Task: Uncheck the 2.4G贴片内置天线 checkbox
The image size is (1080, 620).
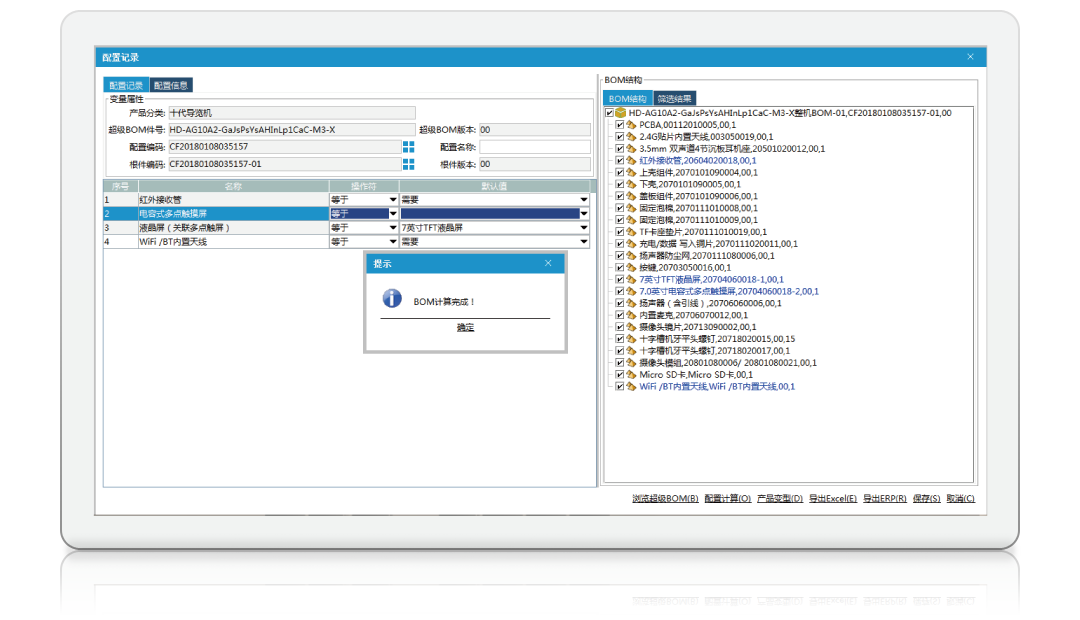Action: (x=620, y=137)
